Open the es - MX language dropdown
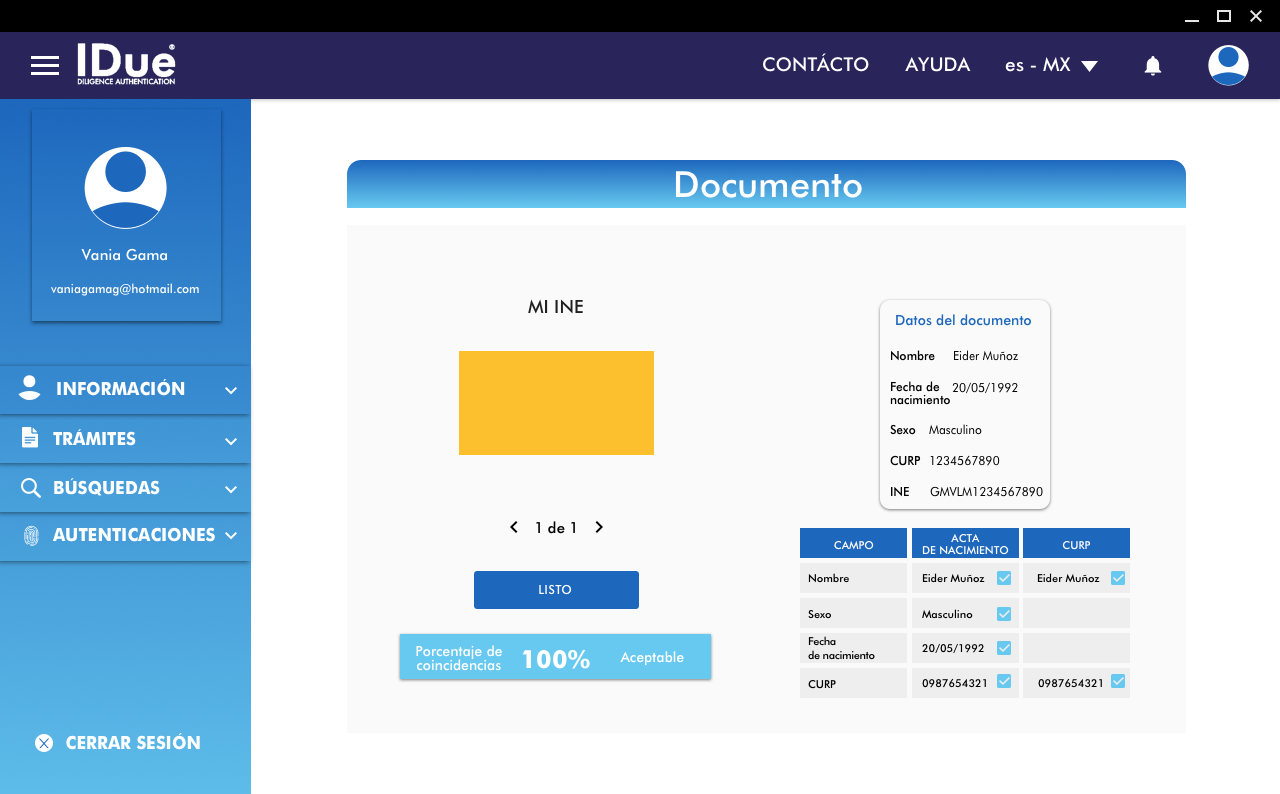1280x794 pixels. (x=1051, y=65)
